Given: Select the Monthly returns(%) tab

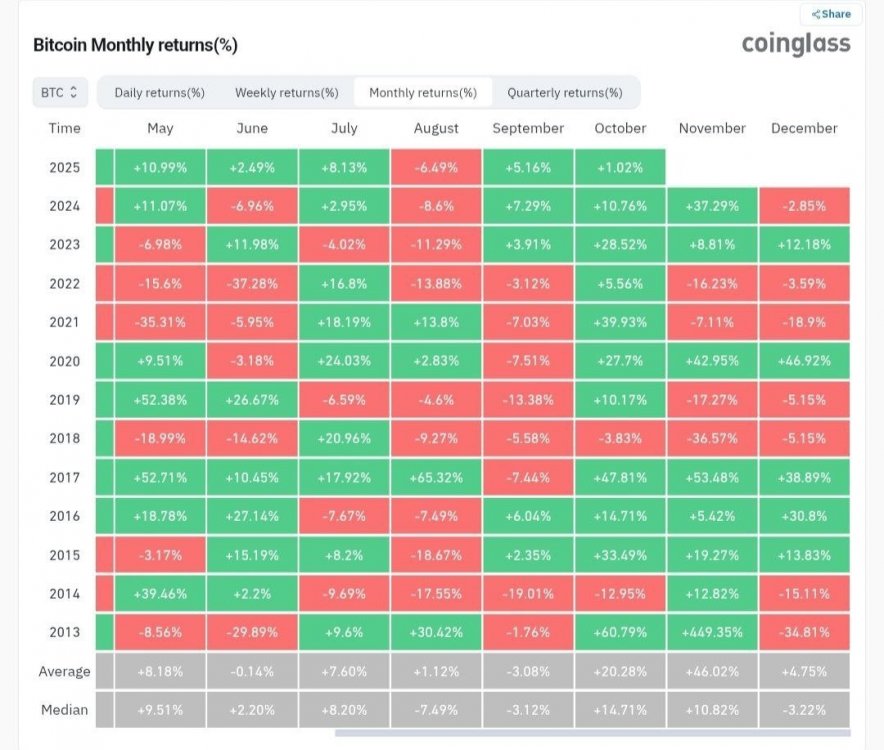Looking at the screenshot, I should (423, 93).
